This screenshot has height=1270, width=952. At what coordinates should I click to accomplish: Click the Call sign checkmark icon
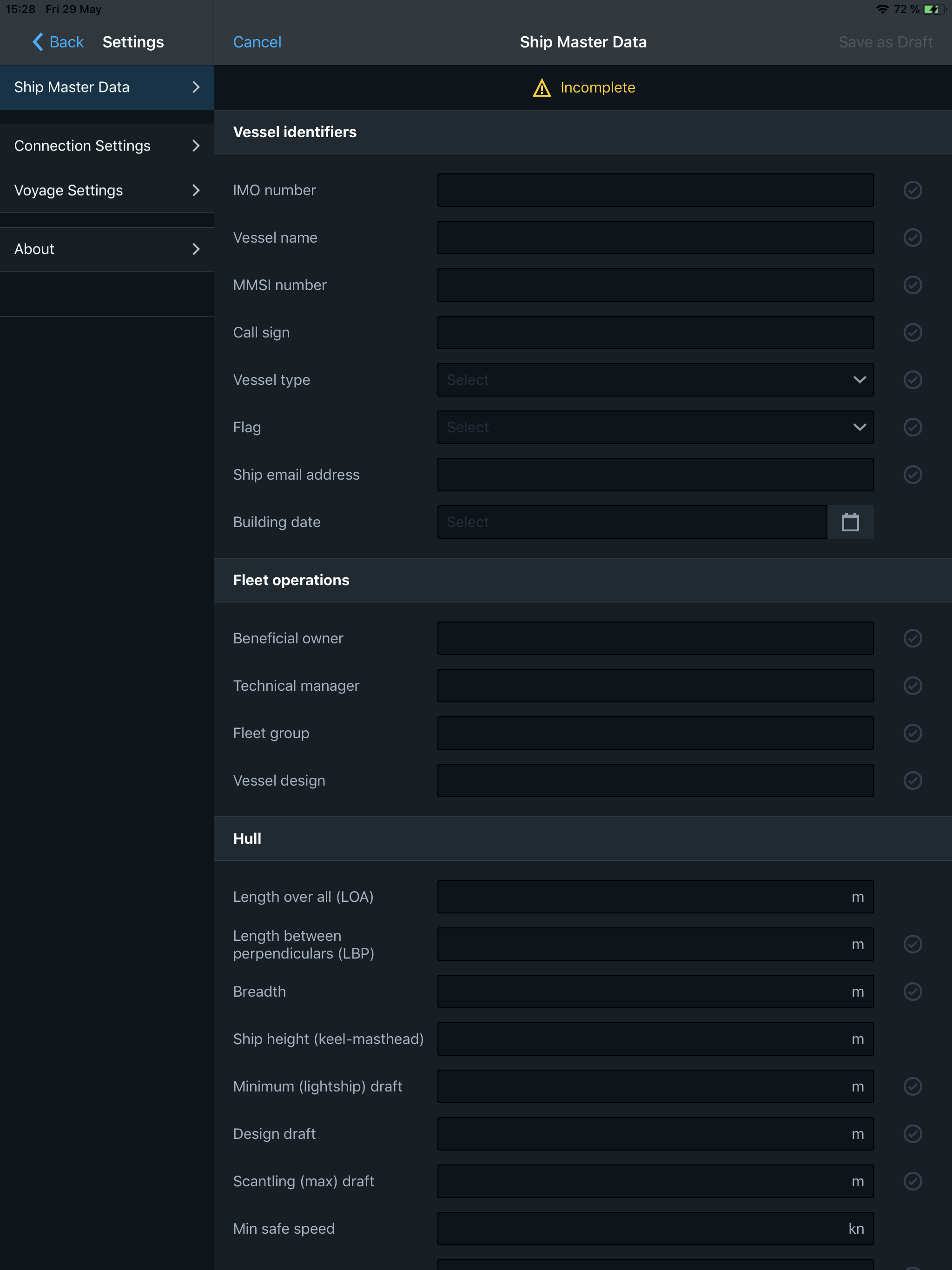(912, 332)
